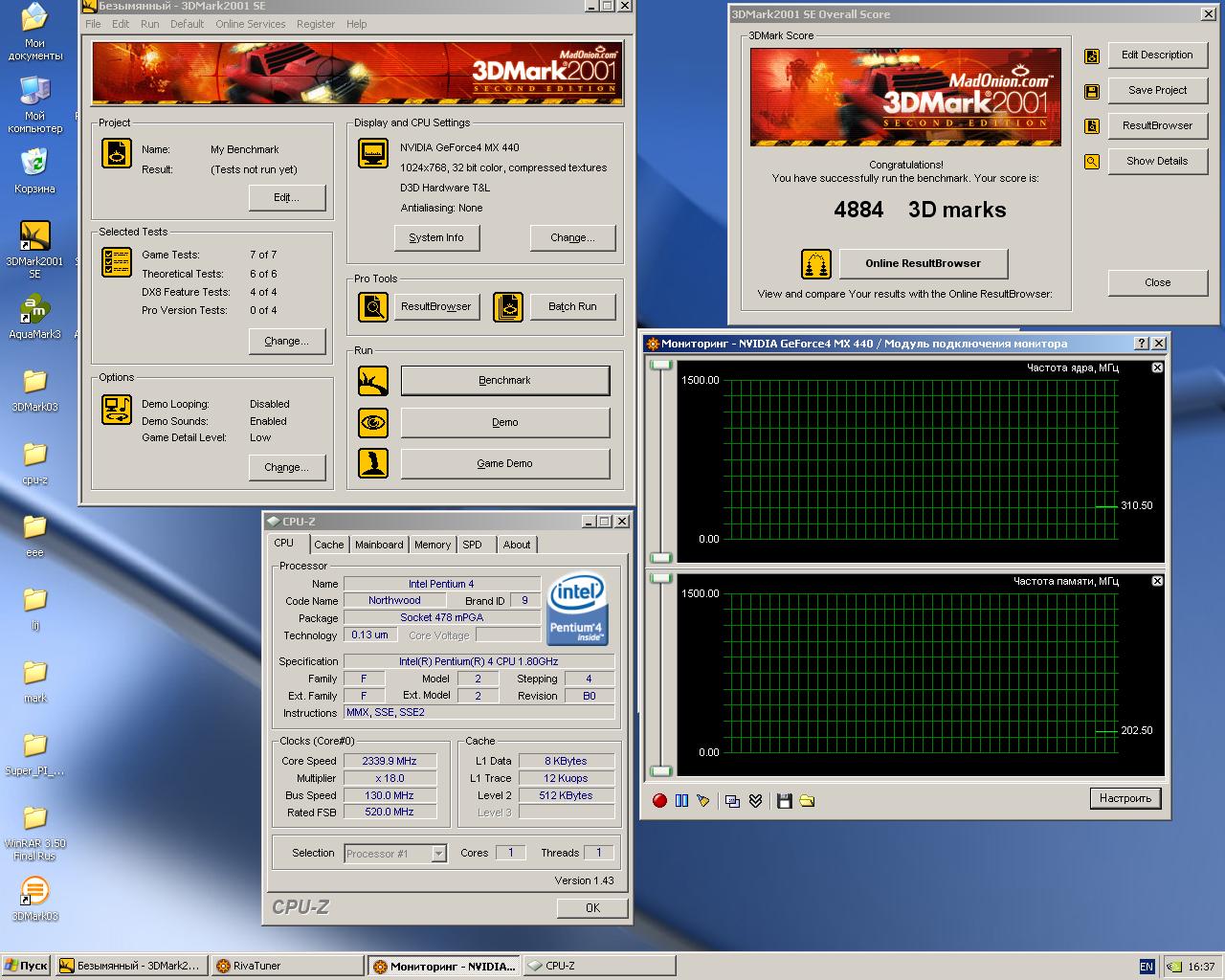
Task: Open the 3DMark2001 SE desktop shortcut
Action: [x=34, y=249]
